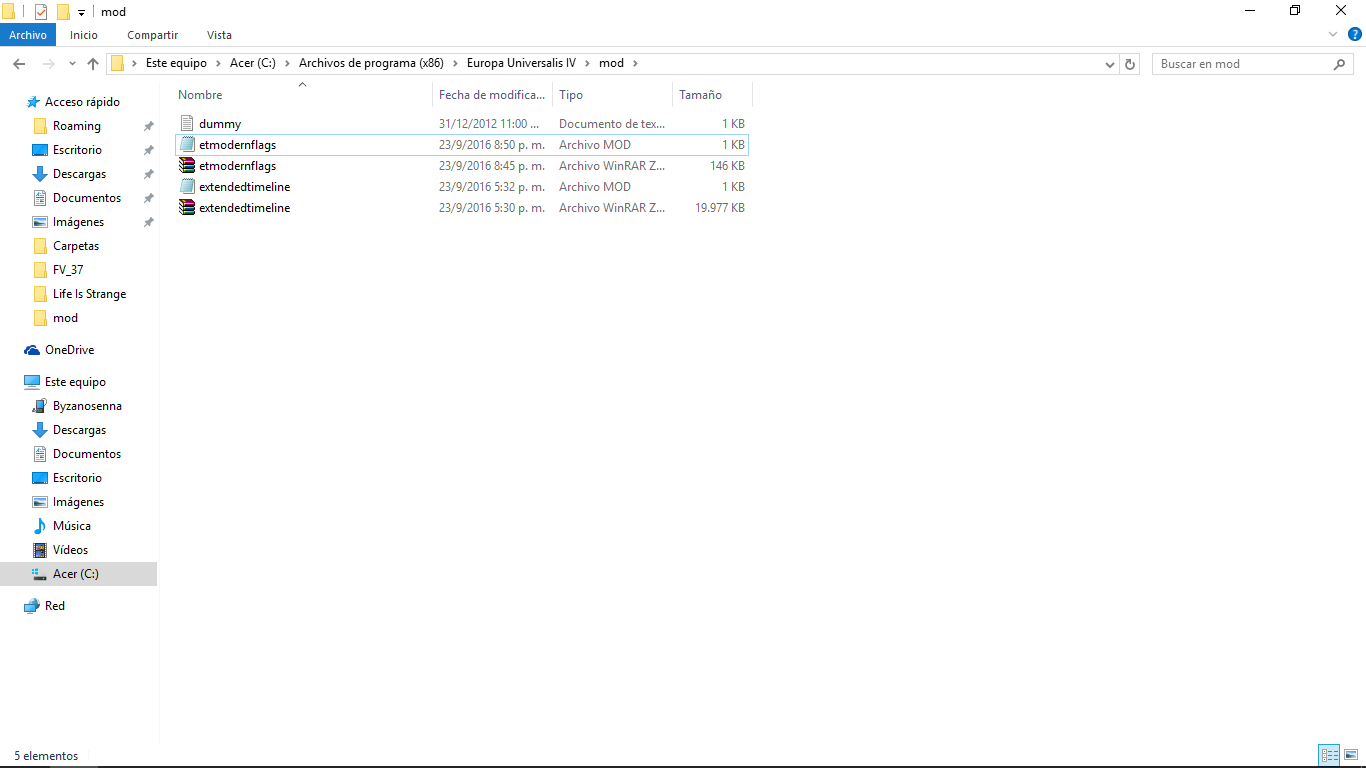Open Documentos under Este equipo
1366x768 pixels.
point(87,454)
